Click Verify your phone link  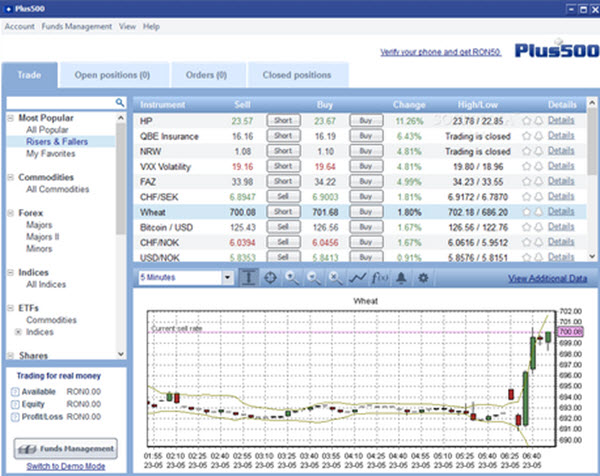coord(440,52)
